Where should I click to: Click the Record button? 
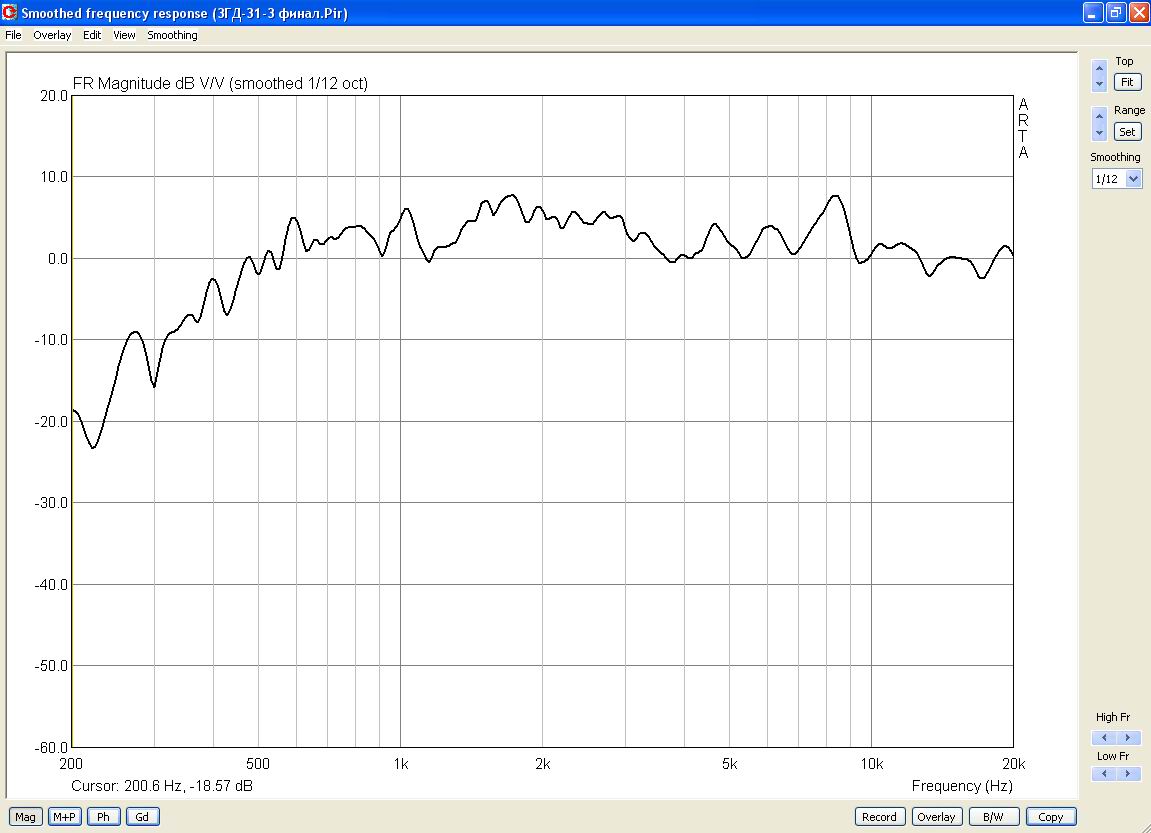coord(879,817)
